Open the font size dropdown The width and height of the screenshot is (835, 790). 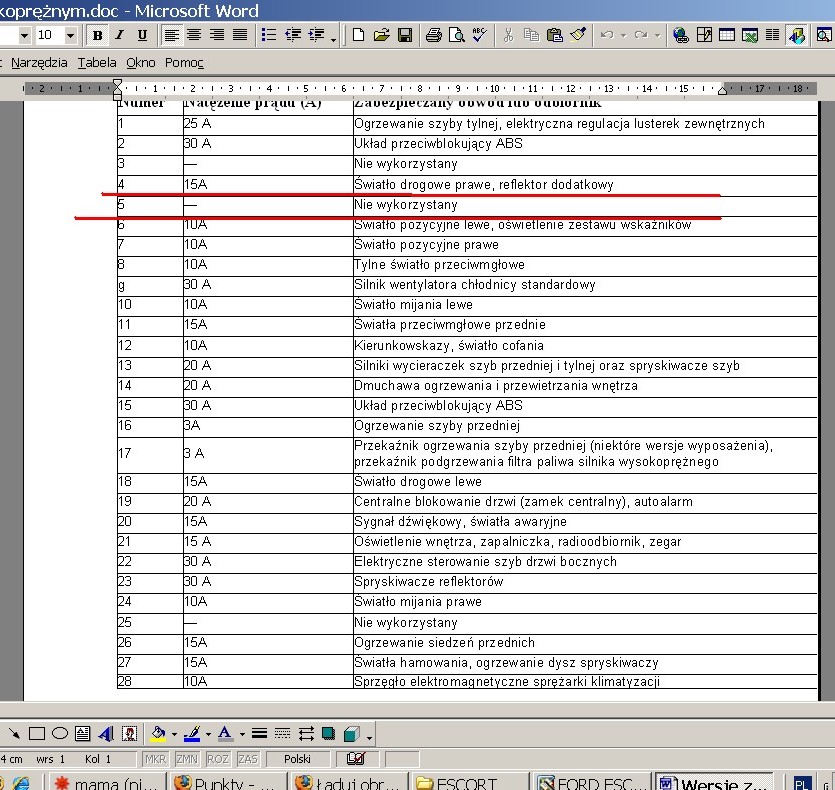[x=70, y=35]
